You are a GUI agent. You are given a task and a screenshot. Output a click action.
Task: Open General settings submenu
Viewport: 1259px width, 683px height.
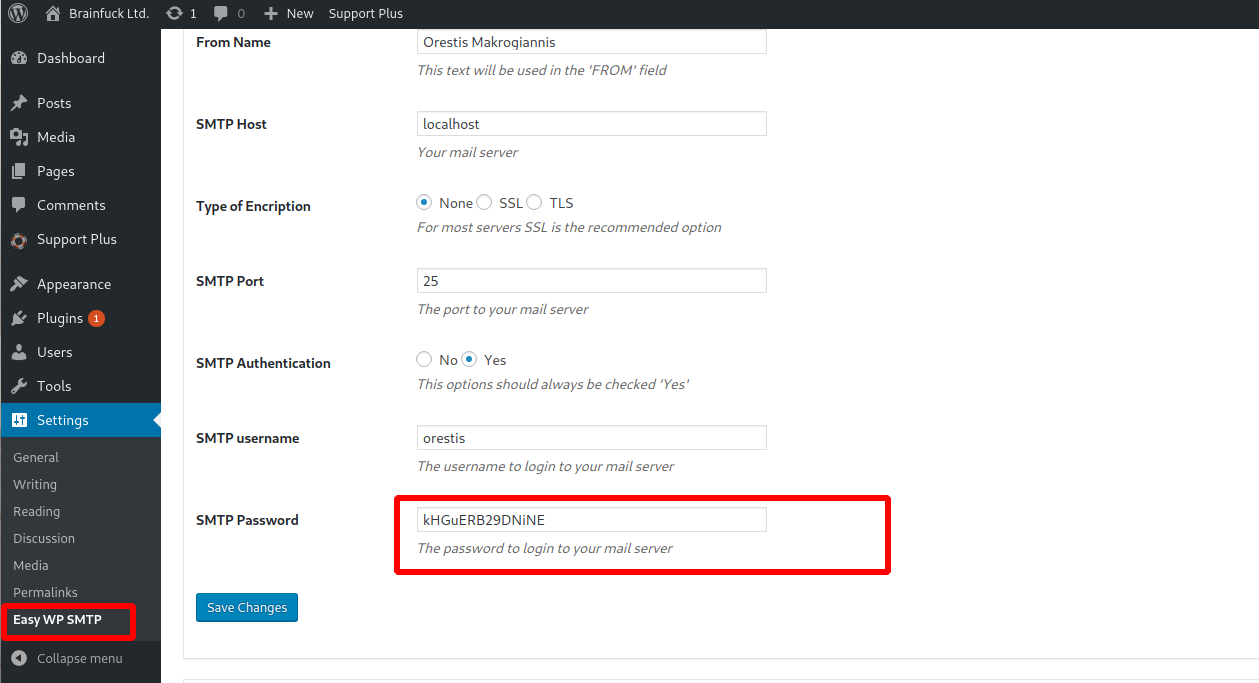click(x=36, y=457)
